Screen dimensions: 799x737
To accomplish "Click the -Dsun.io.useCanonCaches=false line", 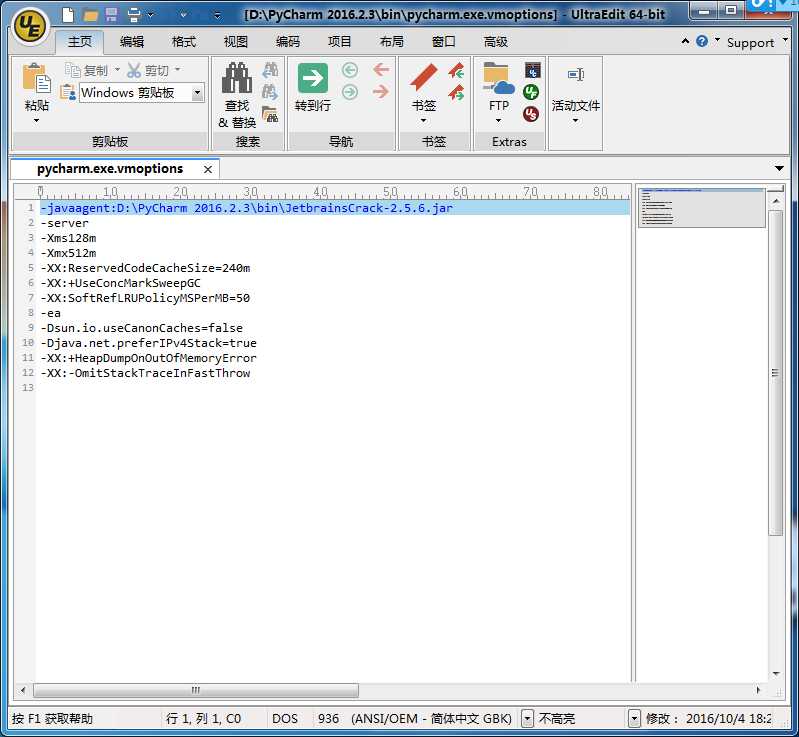I will coord(142,328).
